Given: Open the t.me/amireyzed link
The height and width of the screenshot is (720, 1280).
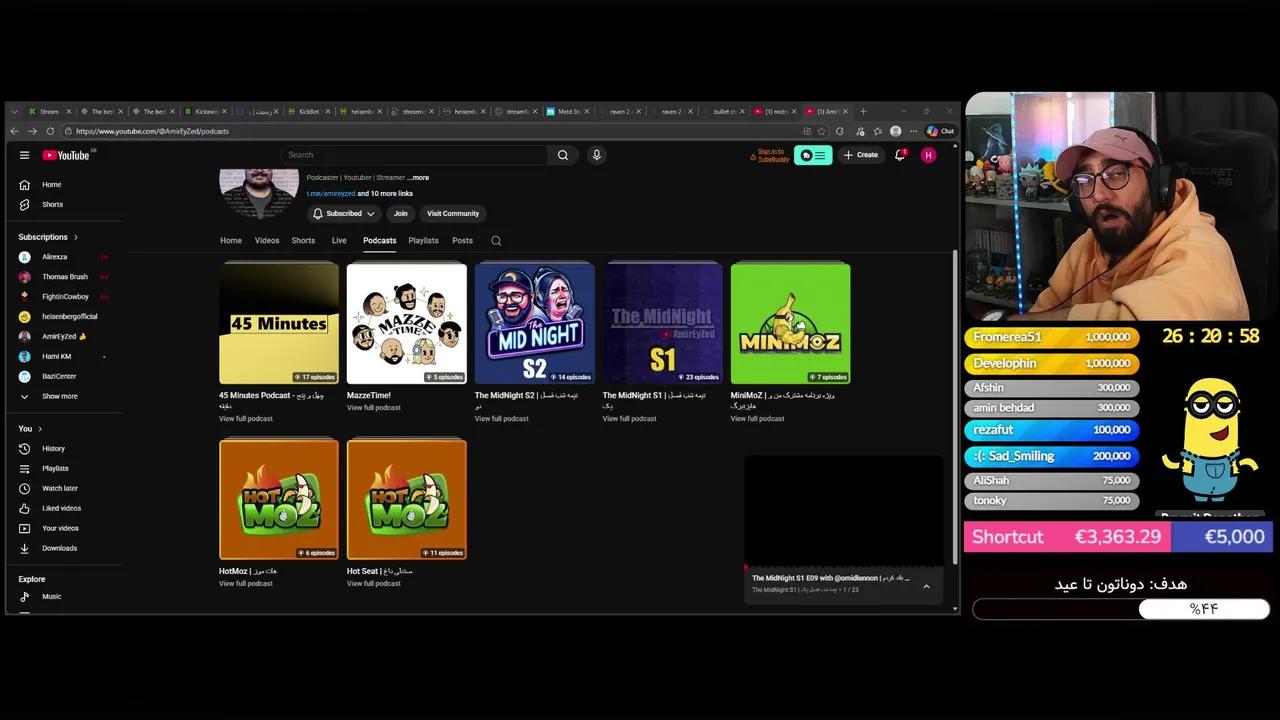Looking at the screenshot, I should [x=331, y=193].
